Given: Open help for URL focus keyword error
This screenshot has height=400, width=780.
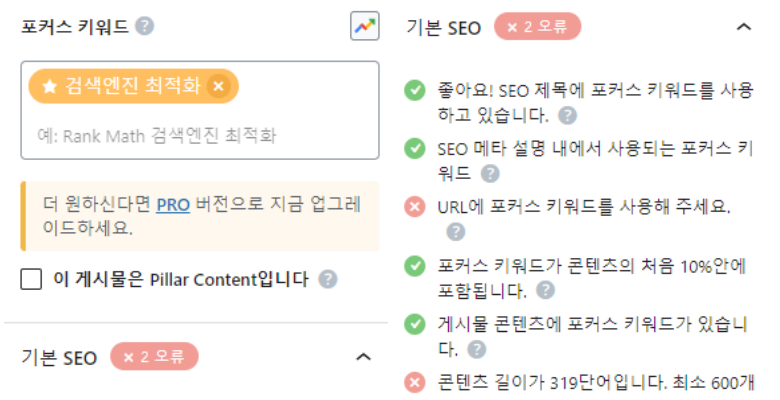Looking at the screenshot, I should point(456,232).
